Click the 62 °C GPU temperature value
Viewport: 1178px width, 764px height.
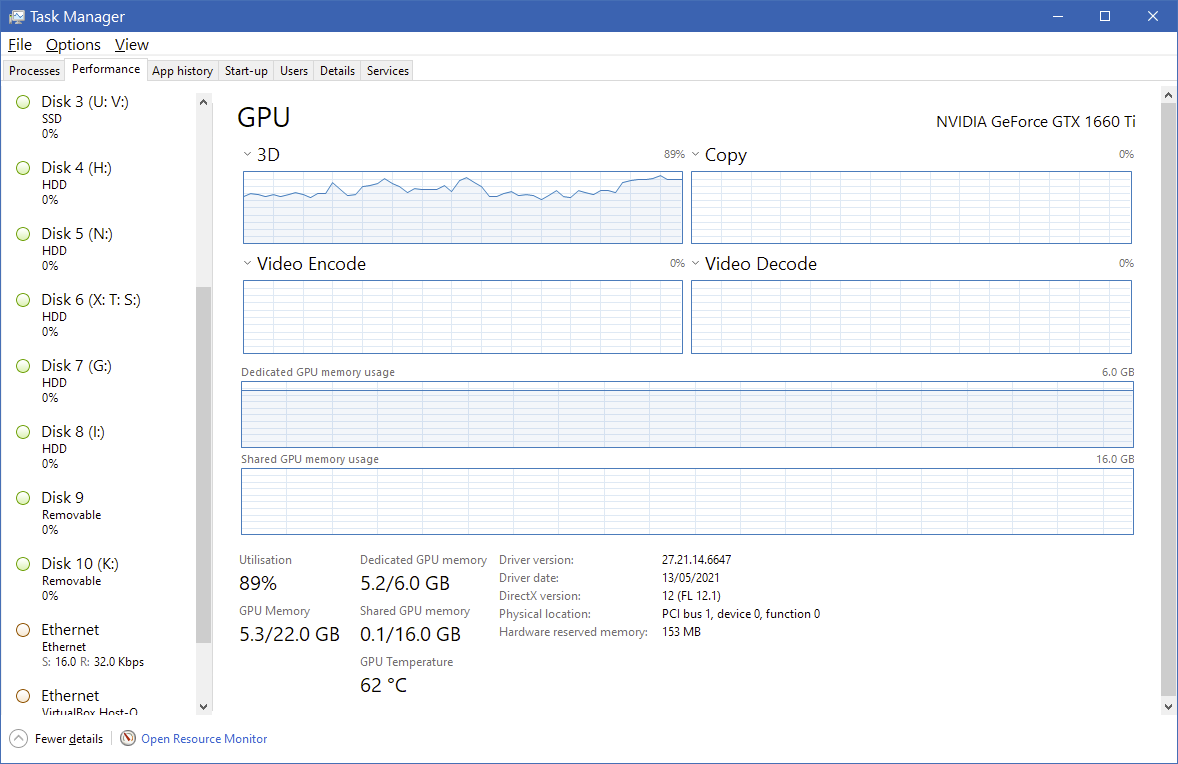click(383, 686)
